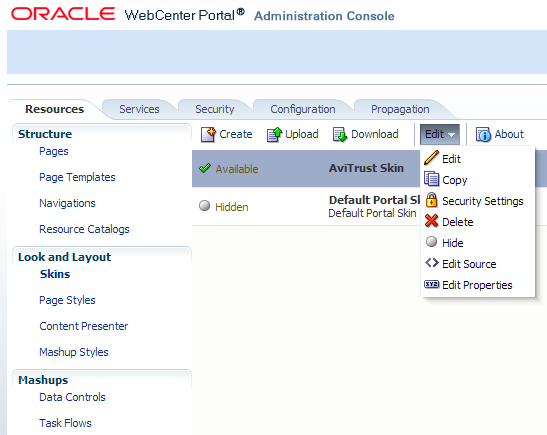547x435 pixels.
Task: Click the Create document icon
Action: 208,134
